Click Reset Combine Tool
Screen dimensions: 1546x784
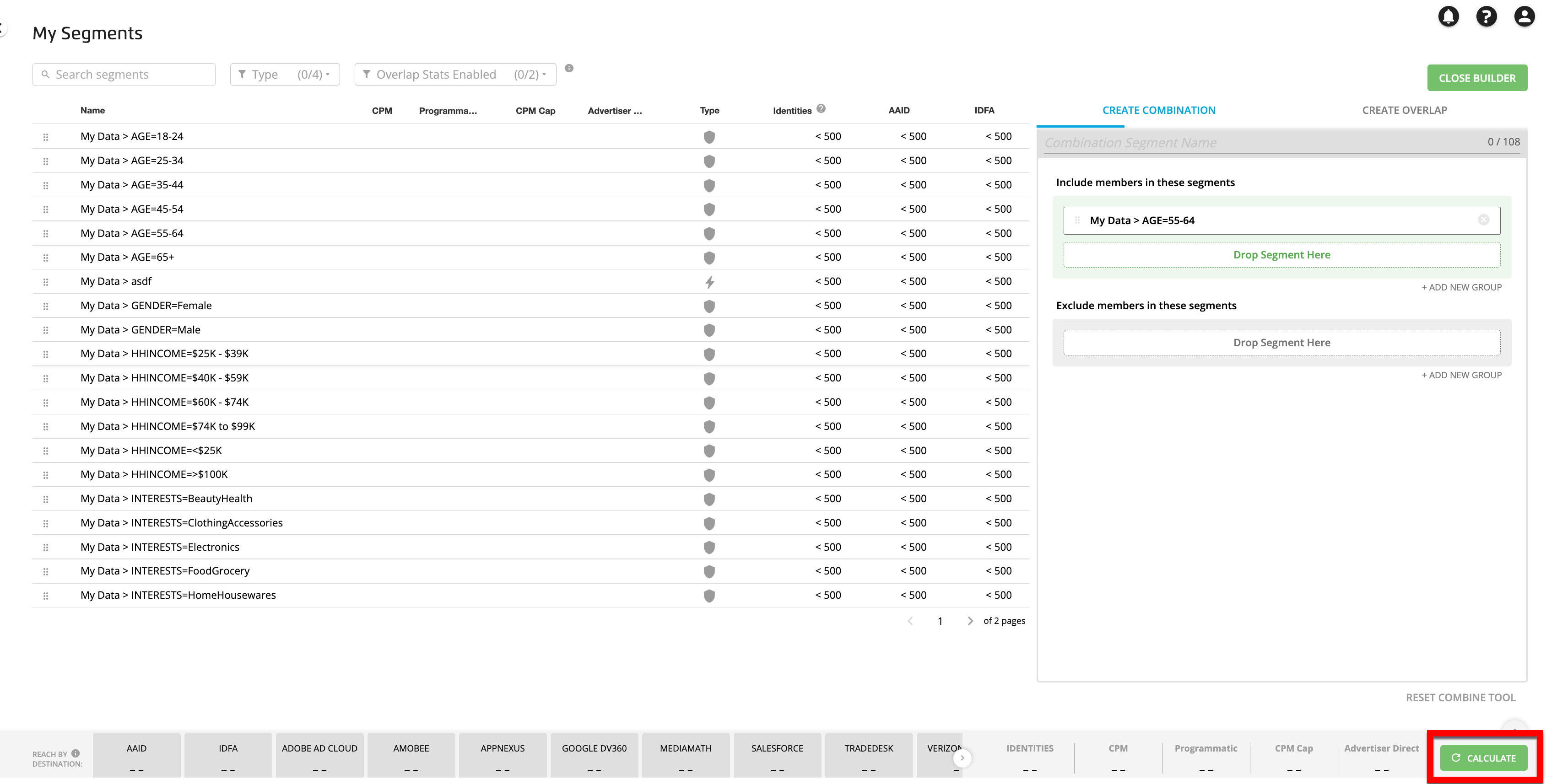[1461, 698]
